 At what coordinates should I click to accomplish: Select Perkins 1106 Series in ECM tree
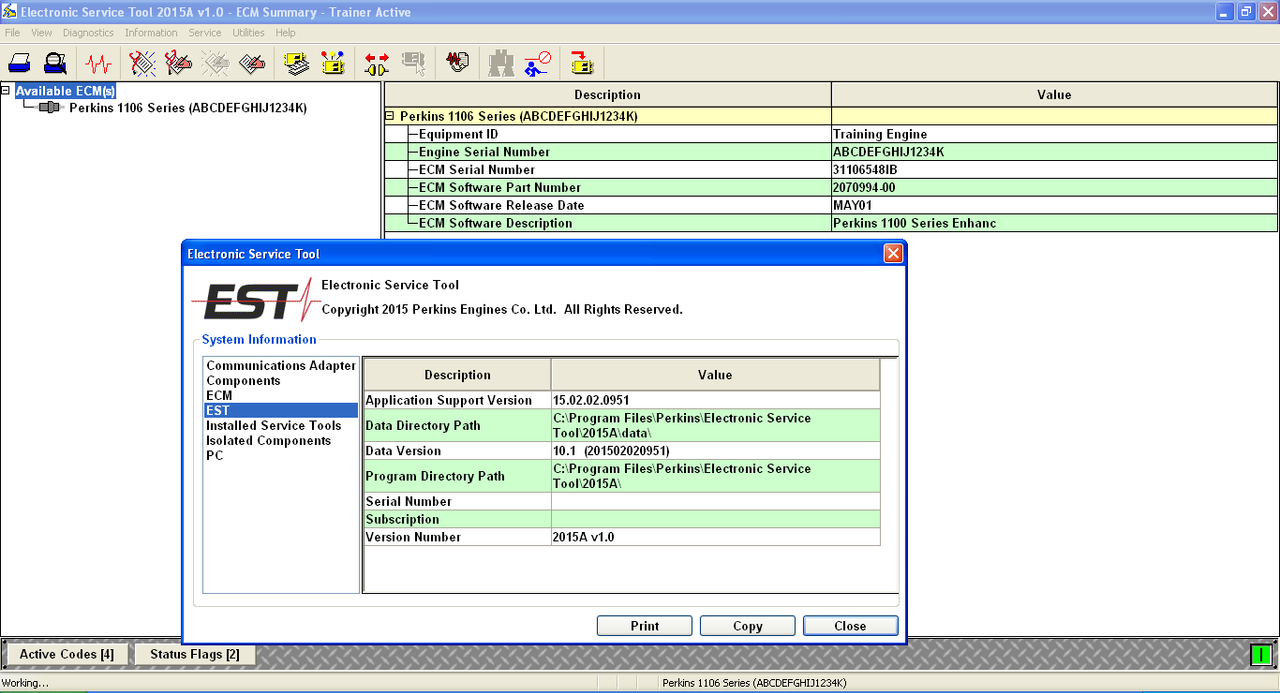click(188, 108)
